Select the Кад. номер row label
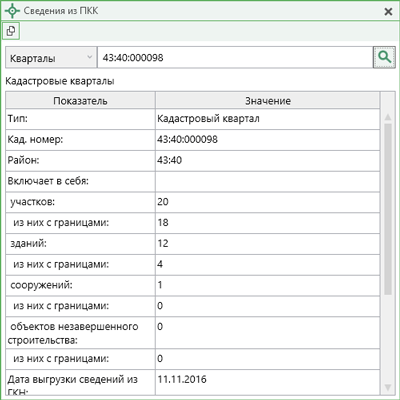Image resolution: width=400 pixels, height=400 pixels. coord(80,140)
